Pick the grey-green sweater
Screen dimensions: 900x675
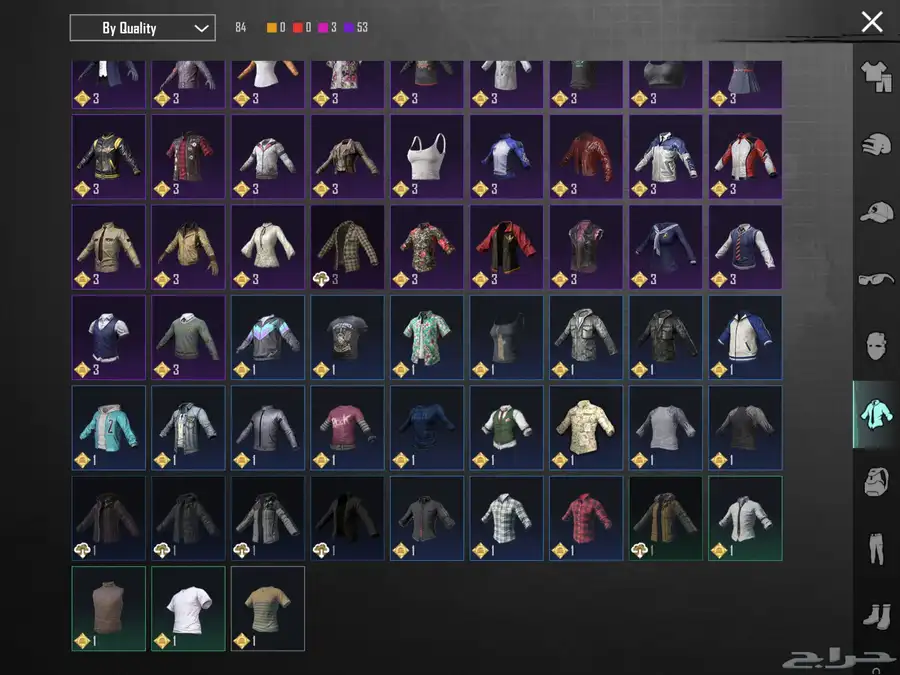point(188,338)
